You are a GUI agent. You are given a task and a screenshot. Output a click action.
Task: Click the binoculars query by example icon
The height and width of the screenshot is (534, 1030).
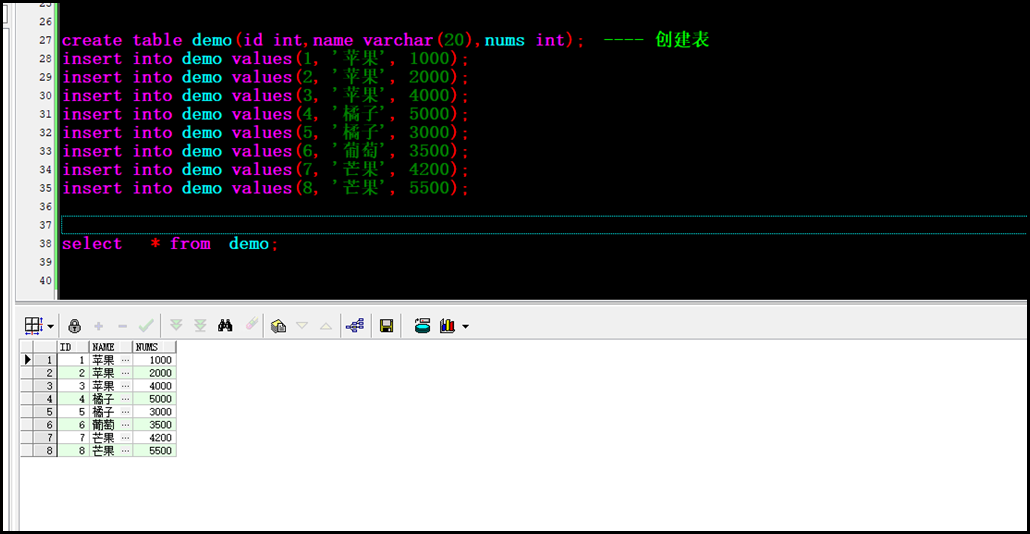pyautogui.click(x=225, y=326)
